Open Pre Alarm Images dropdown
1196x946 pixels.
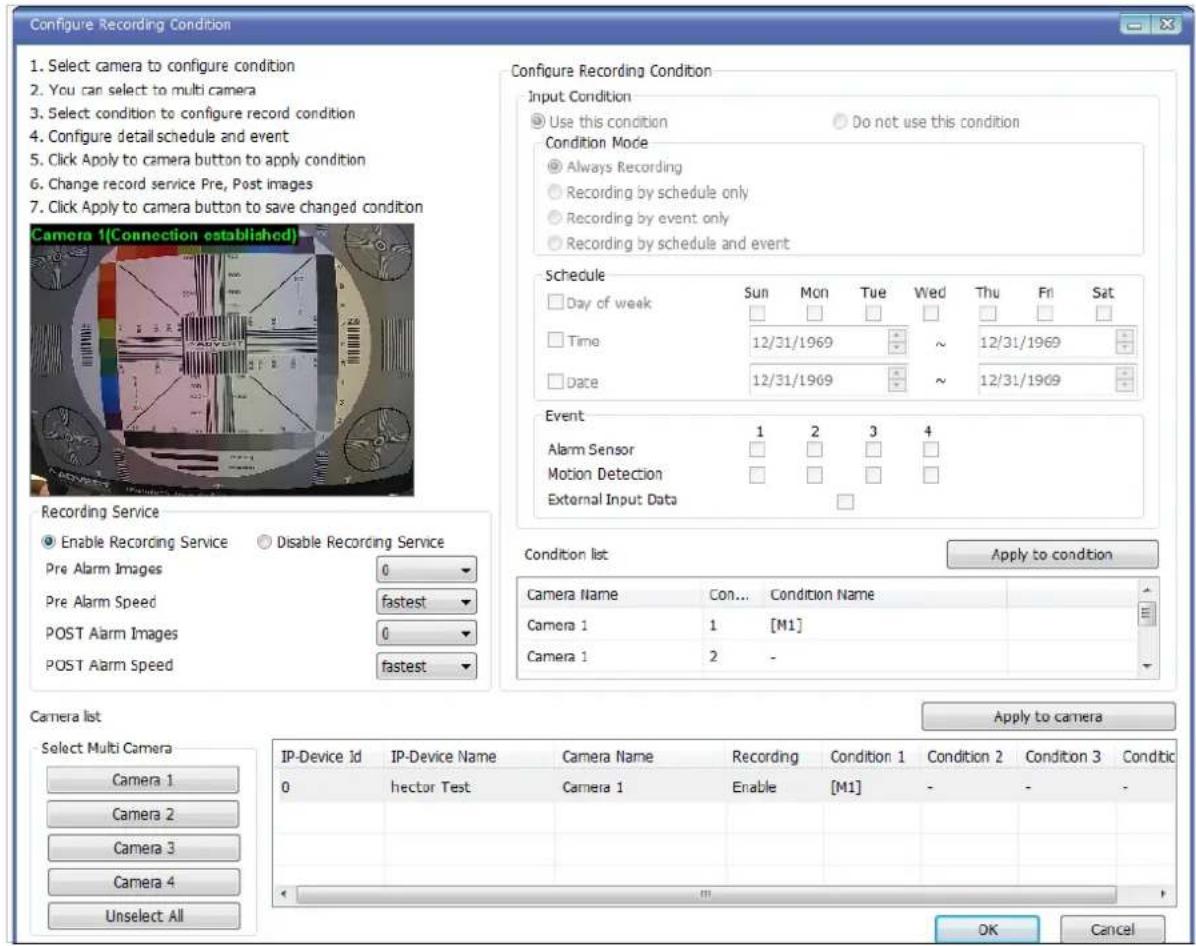[426, 570]
